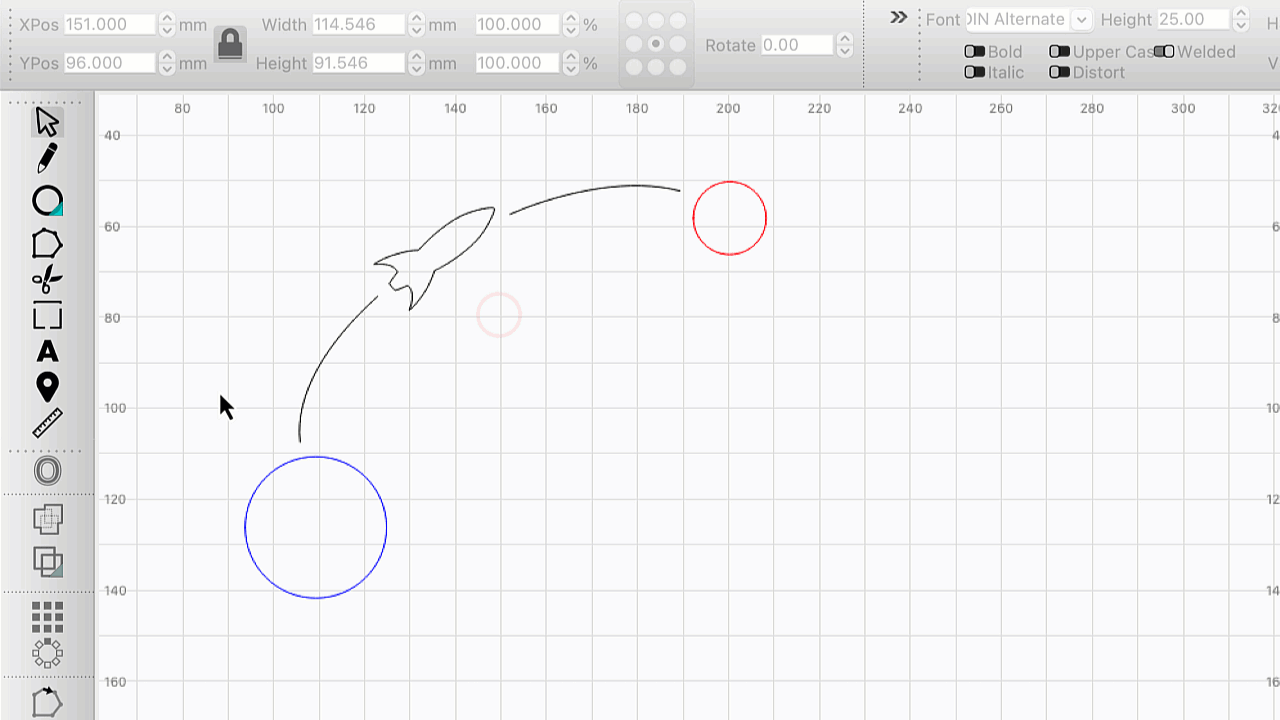1280x720 pixels.
Task: Pick the pencil Draw Lines tool
Action: 47,158
